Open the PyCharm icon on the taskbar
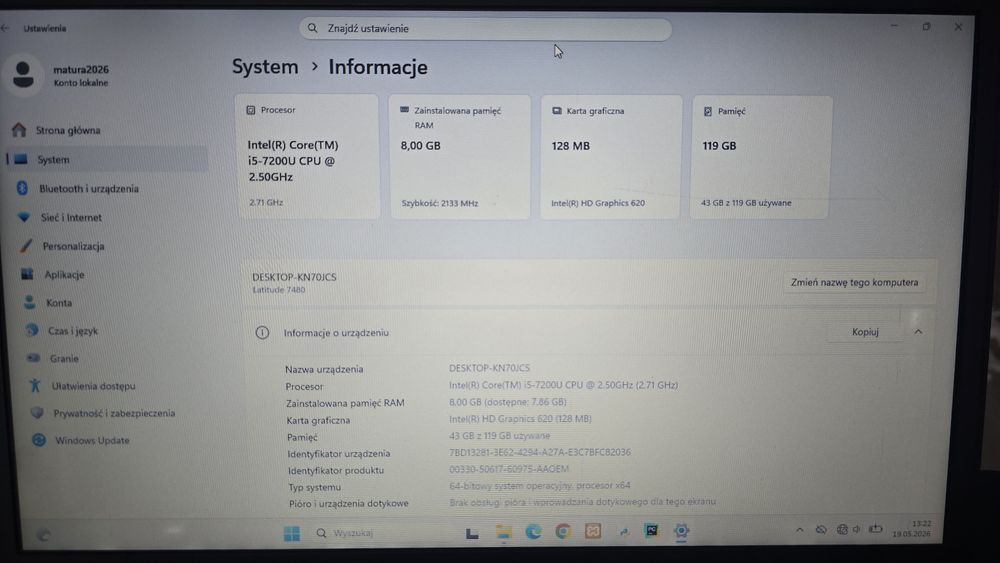The height and width of the screenshot is (563, 1000). click(x=651, y=530)
